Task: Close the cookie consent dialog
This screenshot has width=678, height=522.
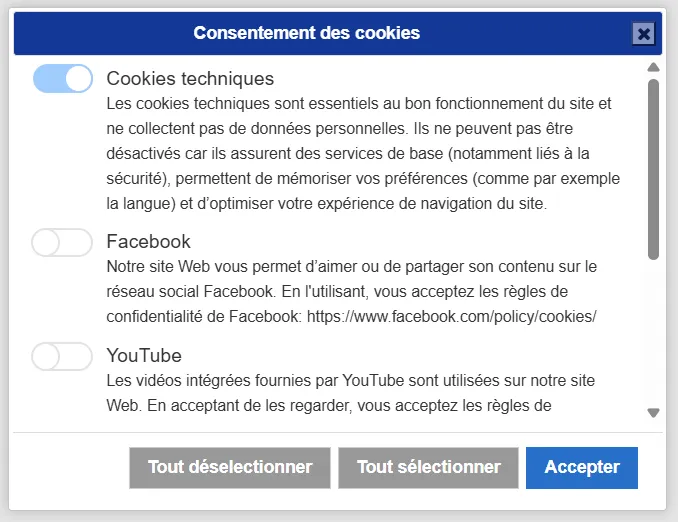Action: [x=644, y=34]
